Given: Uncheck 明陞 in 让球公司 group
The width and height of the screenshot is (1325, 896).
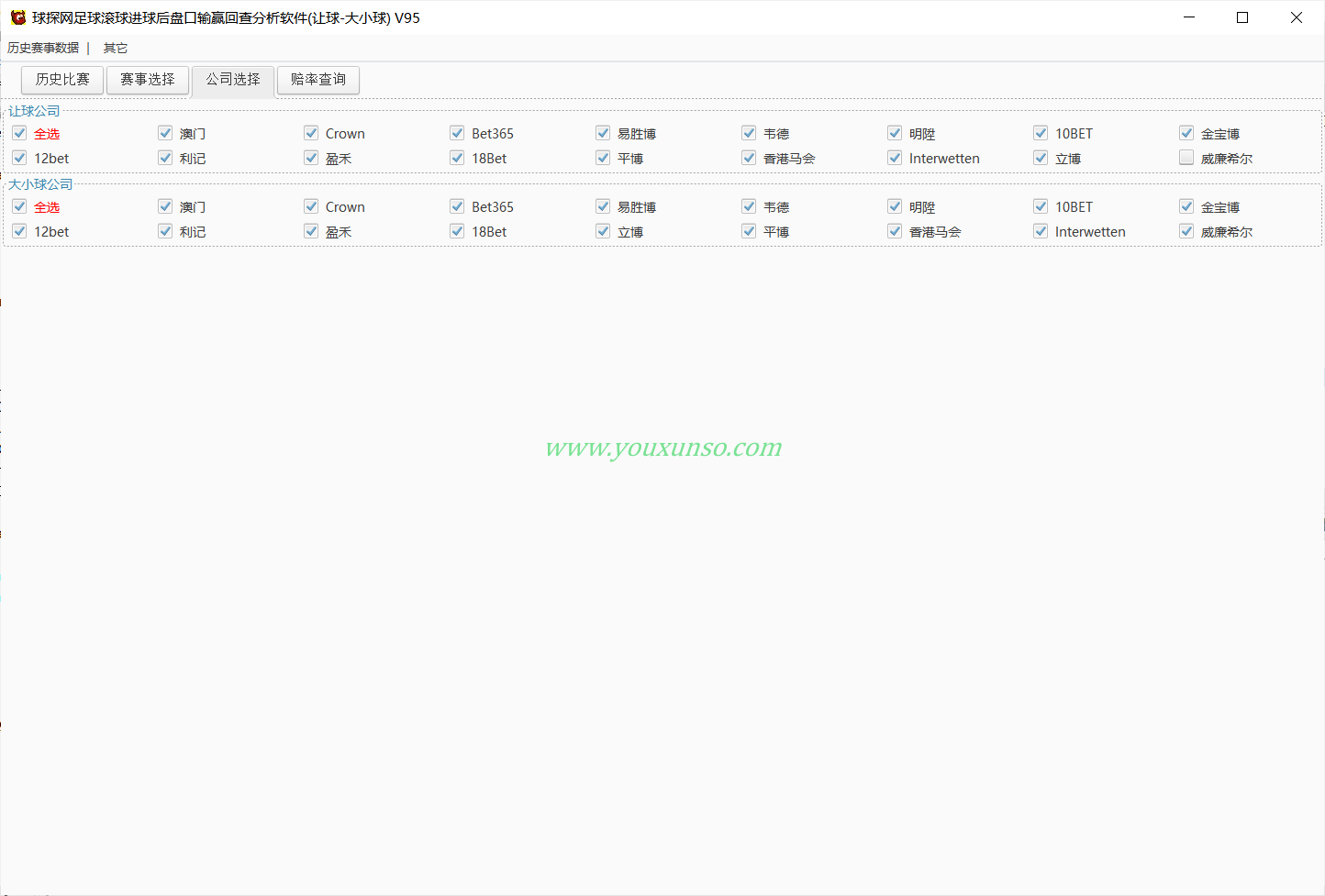Looking at the screenshot, I should (895, 133).
